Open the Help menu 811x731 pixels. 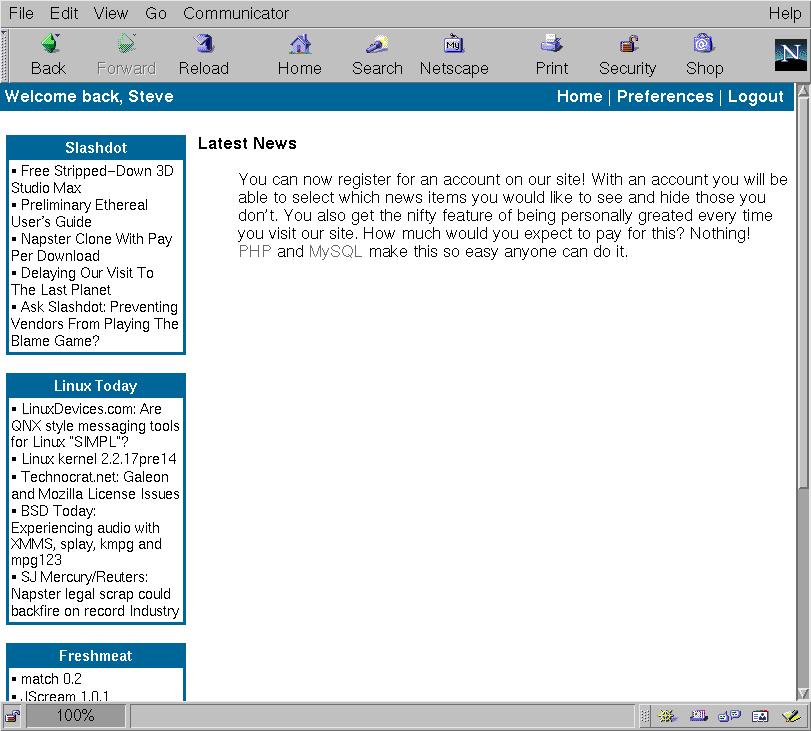click(785, 13)
